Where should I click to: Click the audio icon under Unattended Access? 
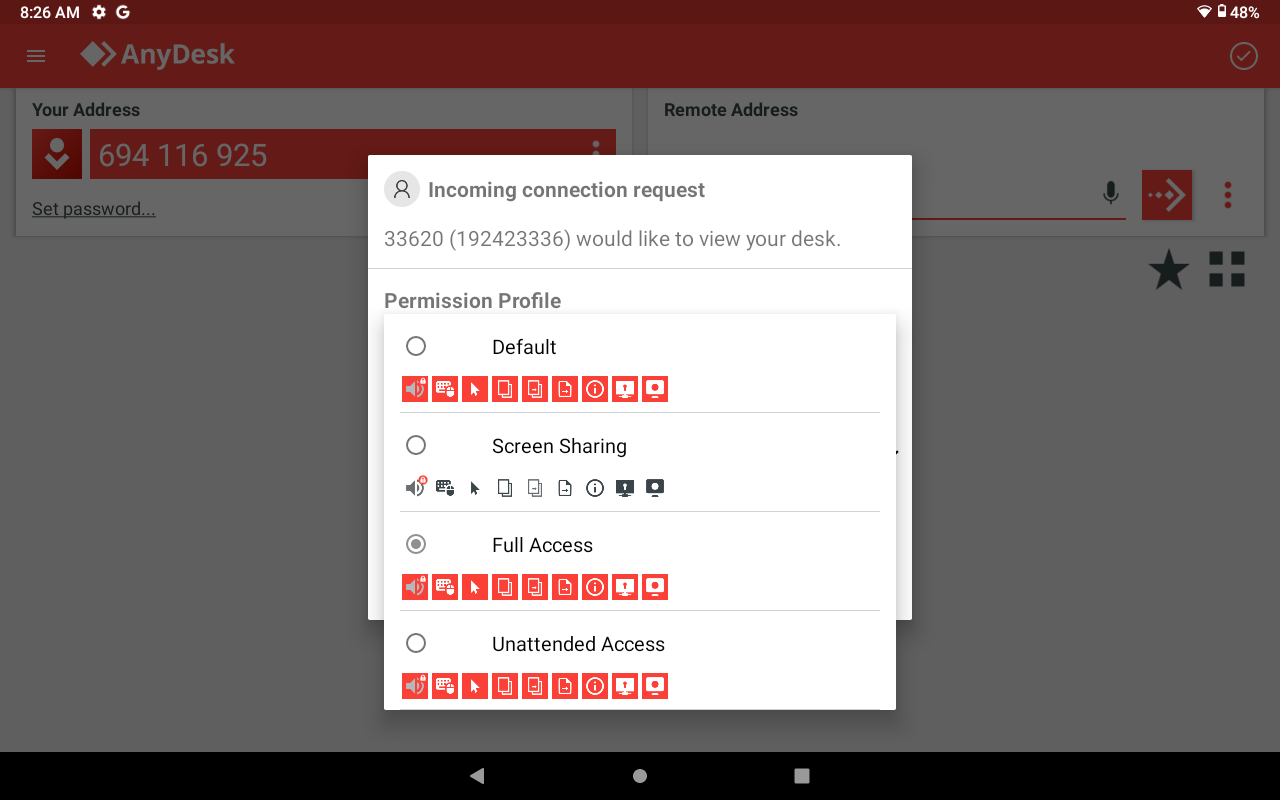[x=415, y=686]
